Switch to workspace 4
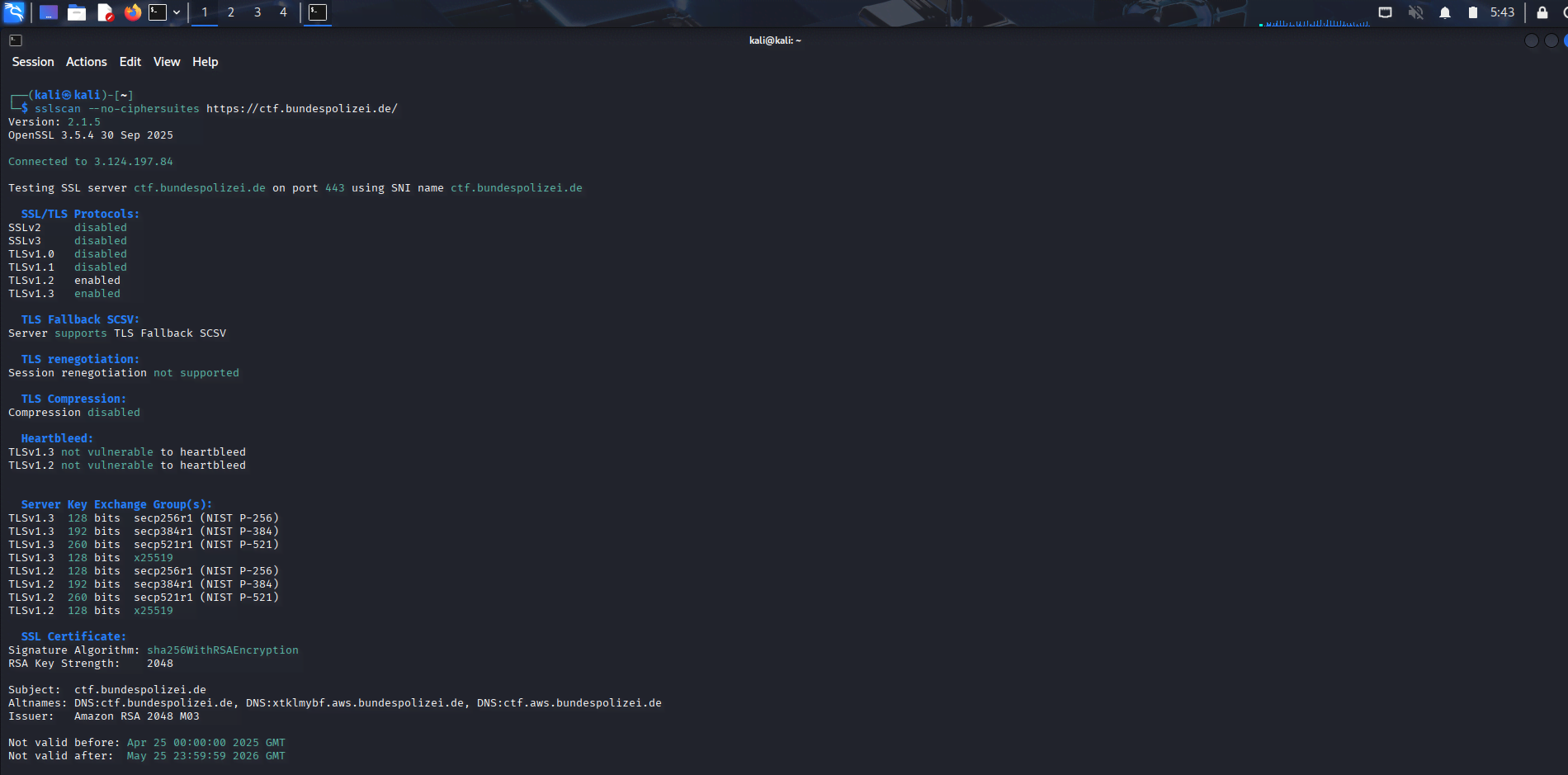Screen dimensions: 1568x775 pyautogui.click(x=283, y=12)
